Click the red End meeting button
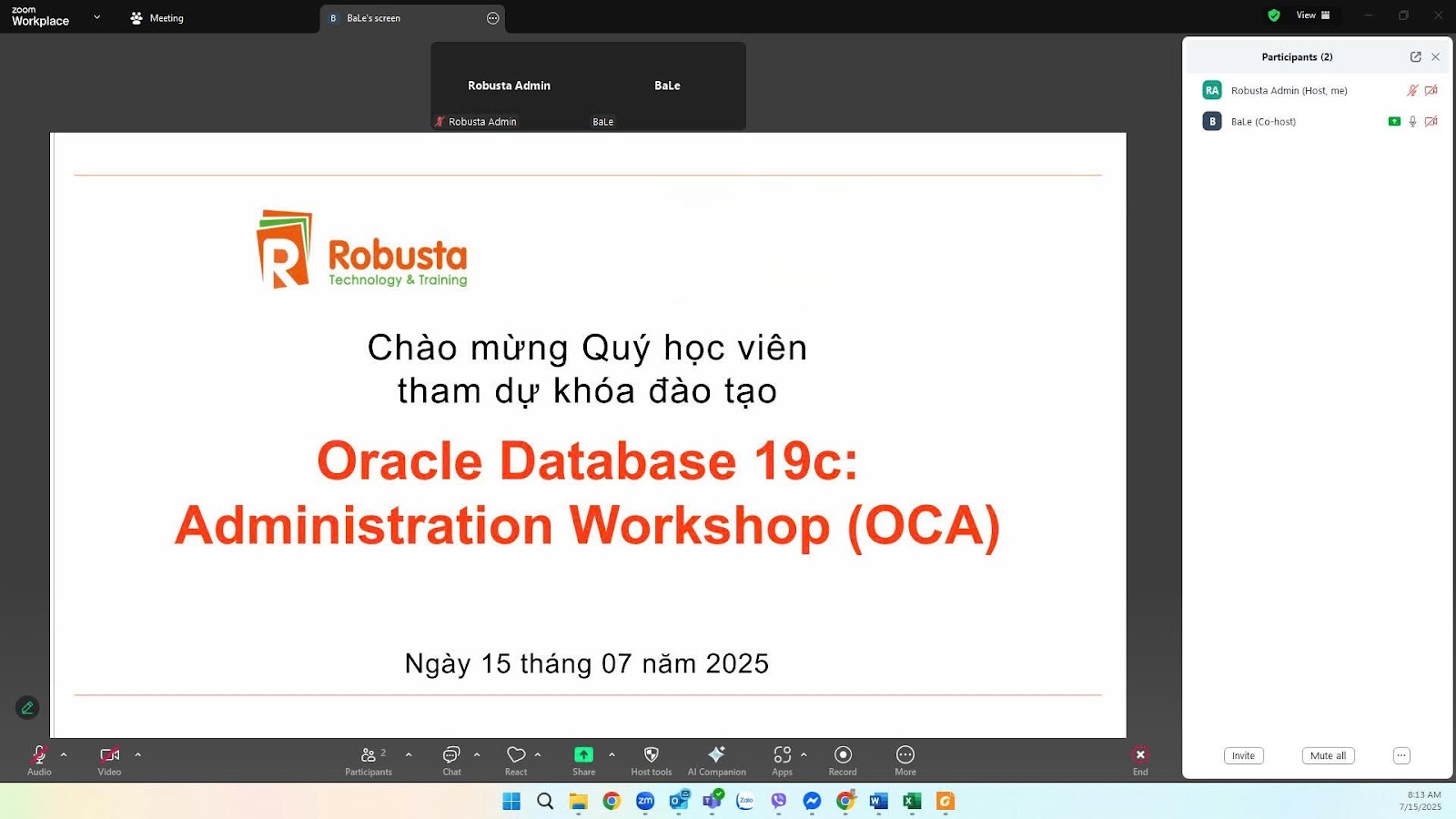Image resolution: width=1456 pixels, height=819 pixels. point(1140,760)
